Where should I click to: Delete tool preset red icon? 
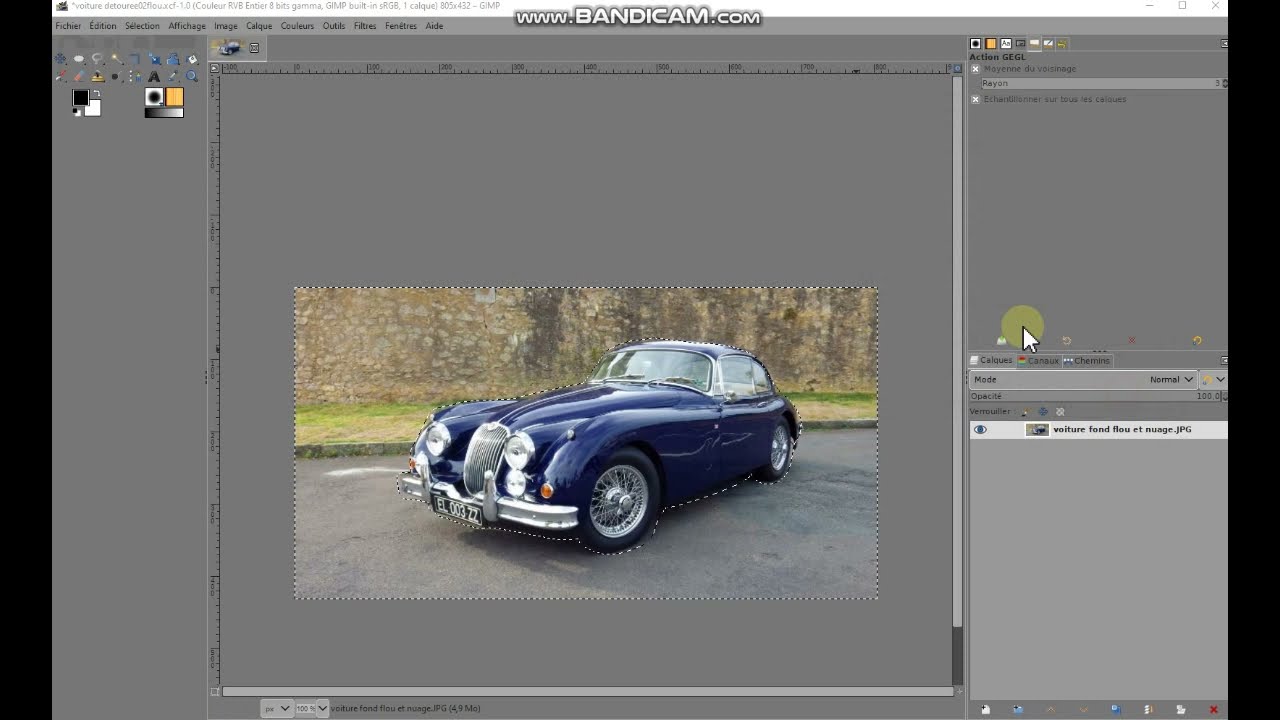pyautogui.click(x=1132, y=340)
